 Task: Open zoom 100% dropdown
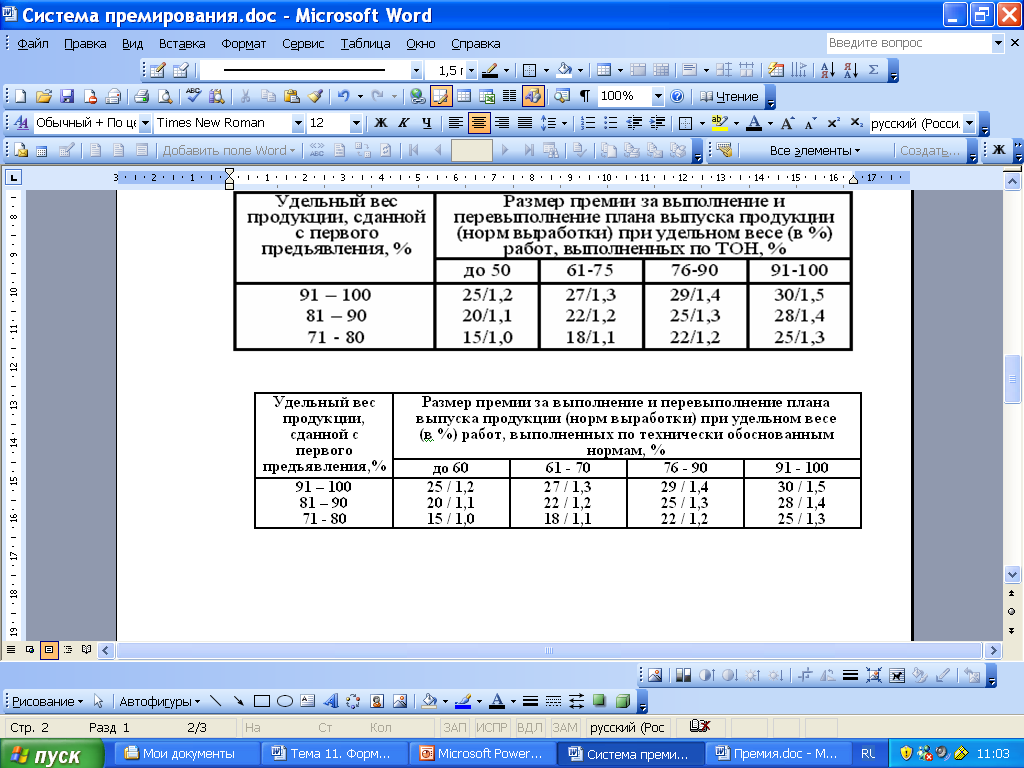click(x=658, y=97)
